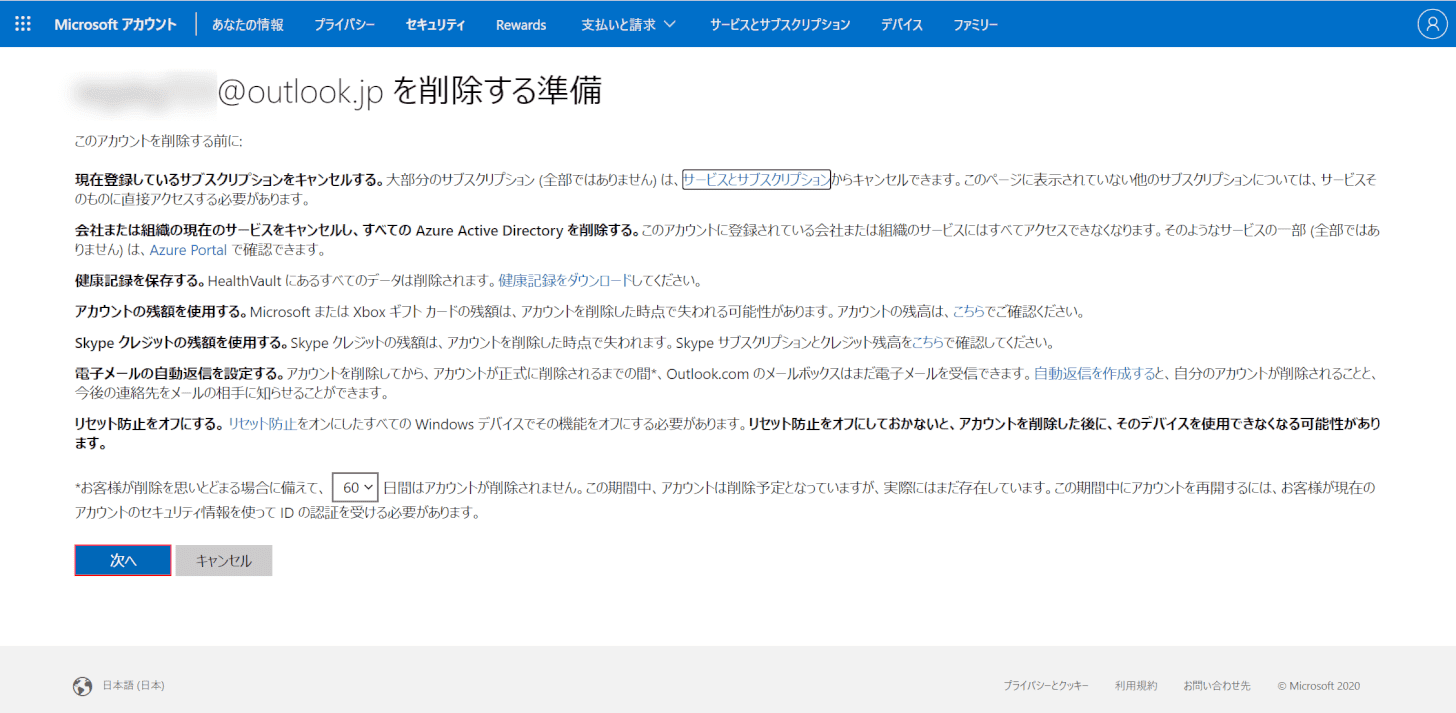Image resolution: width=1456 pixels, height=713 pixels.
Task: Click the © Microsoft 2020 text
Action: [x=1319, y=686]
